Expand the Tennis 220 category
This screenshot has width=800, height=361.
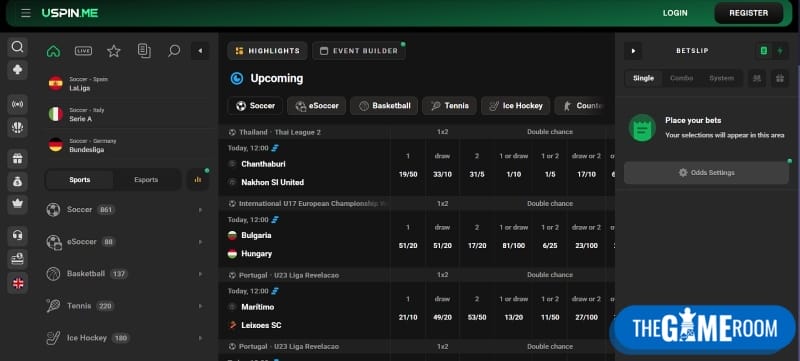point(128,306)
